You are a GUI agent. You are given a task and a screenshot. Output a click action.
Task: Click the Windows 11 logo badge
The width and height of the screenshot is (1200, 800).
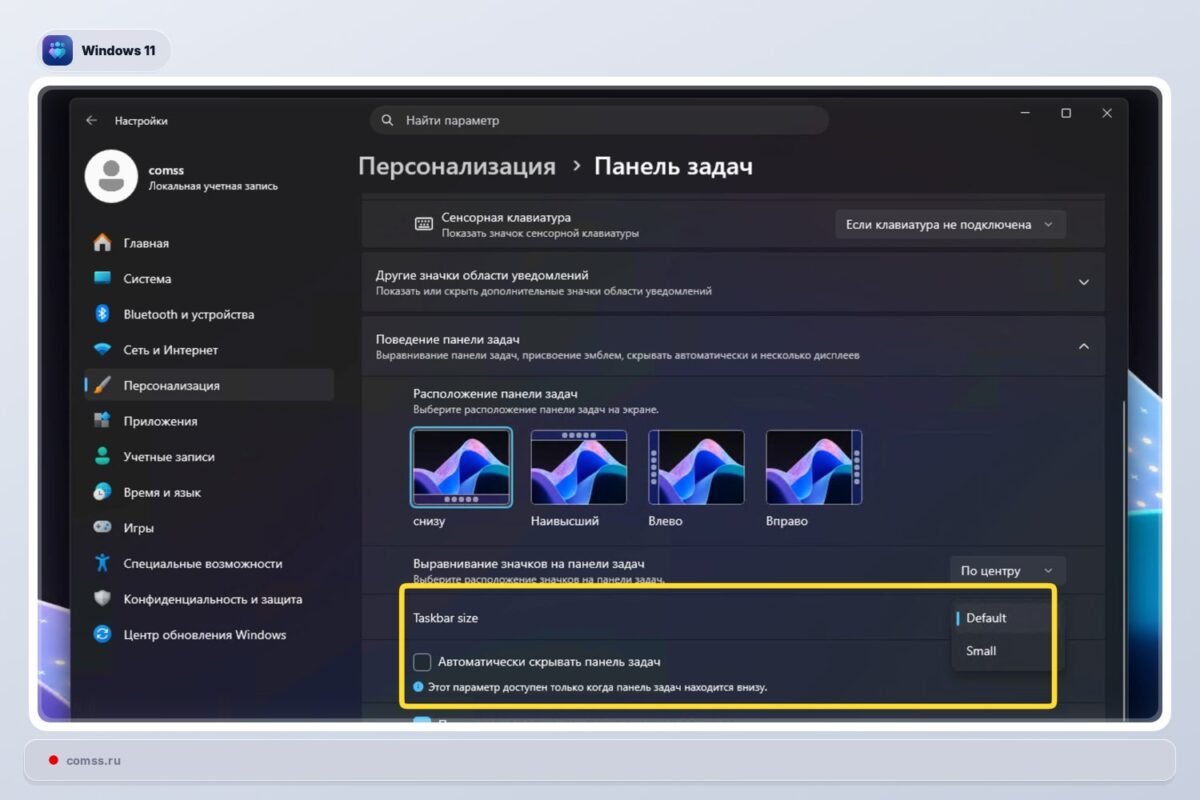coord(57,50)
